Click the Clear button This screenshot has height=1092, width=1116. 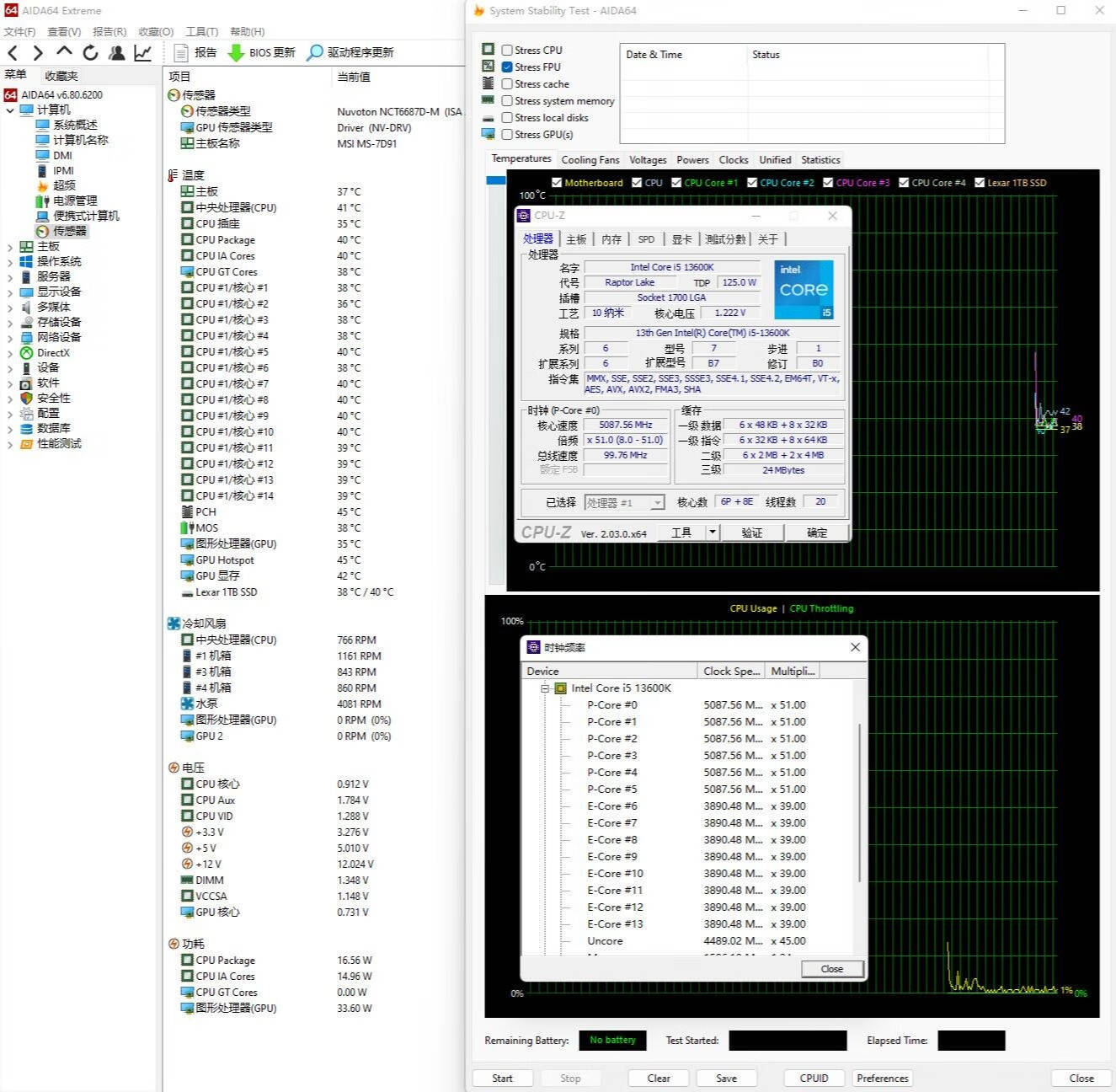[x=659, y=1079]
